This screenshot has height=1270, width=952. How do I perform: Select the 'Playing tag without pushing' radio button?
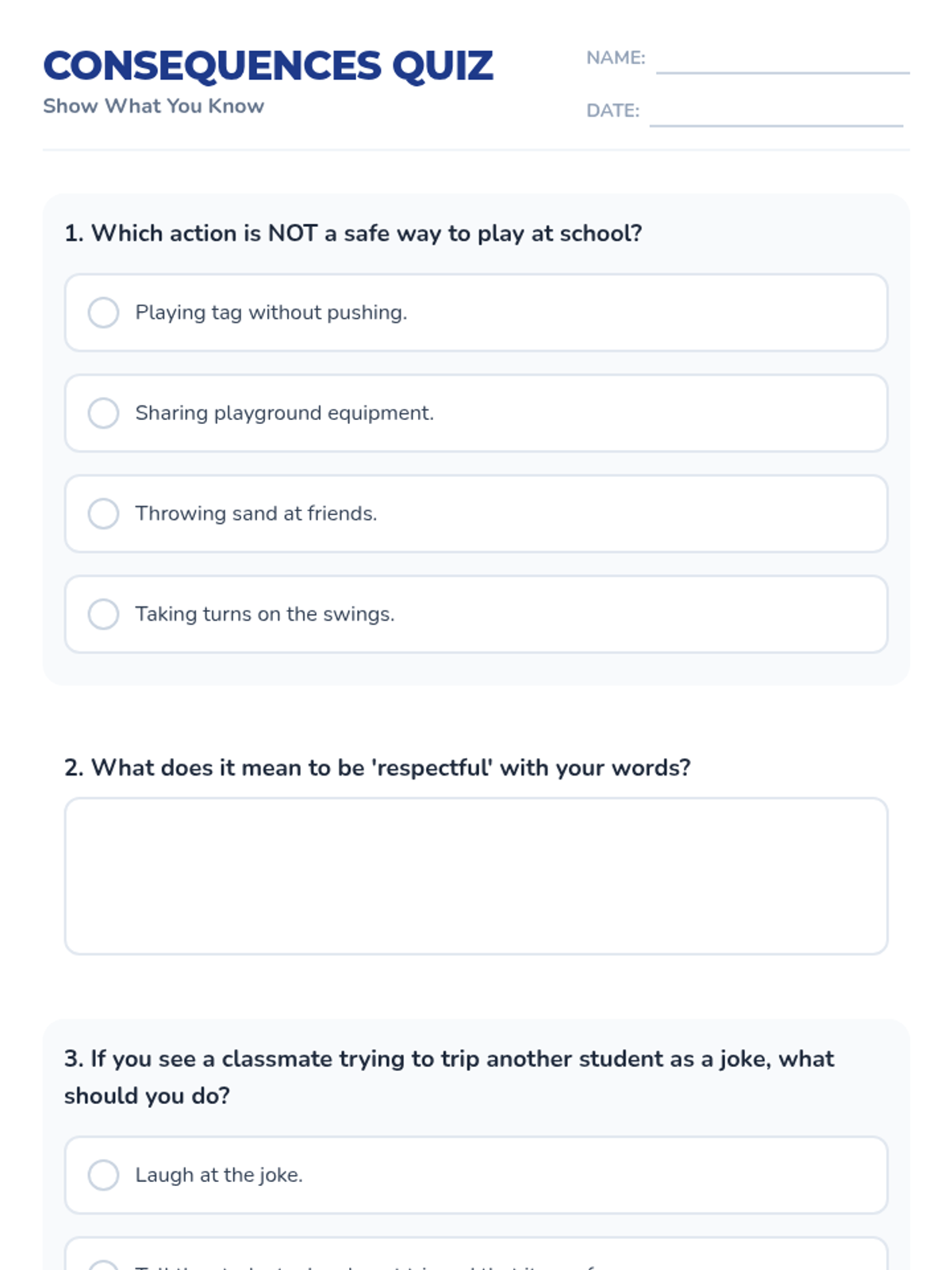[x=103, y=313]
